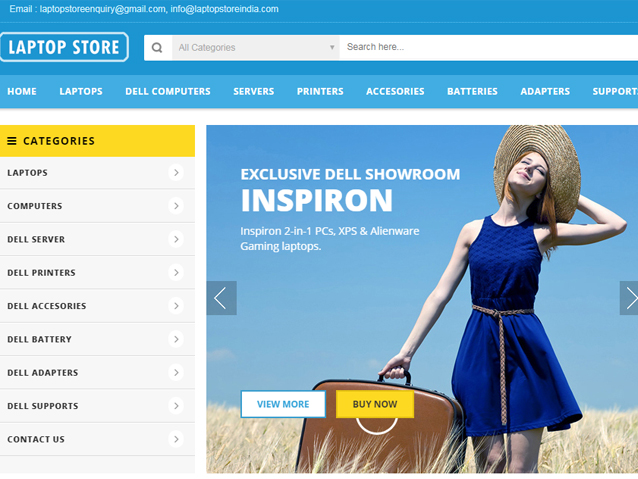Select the DELL ACCESORIES sidebar category text

click(47, 306)
